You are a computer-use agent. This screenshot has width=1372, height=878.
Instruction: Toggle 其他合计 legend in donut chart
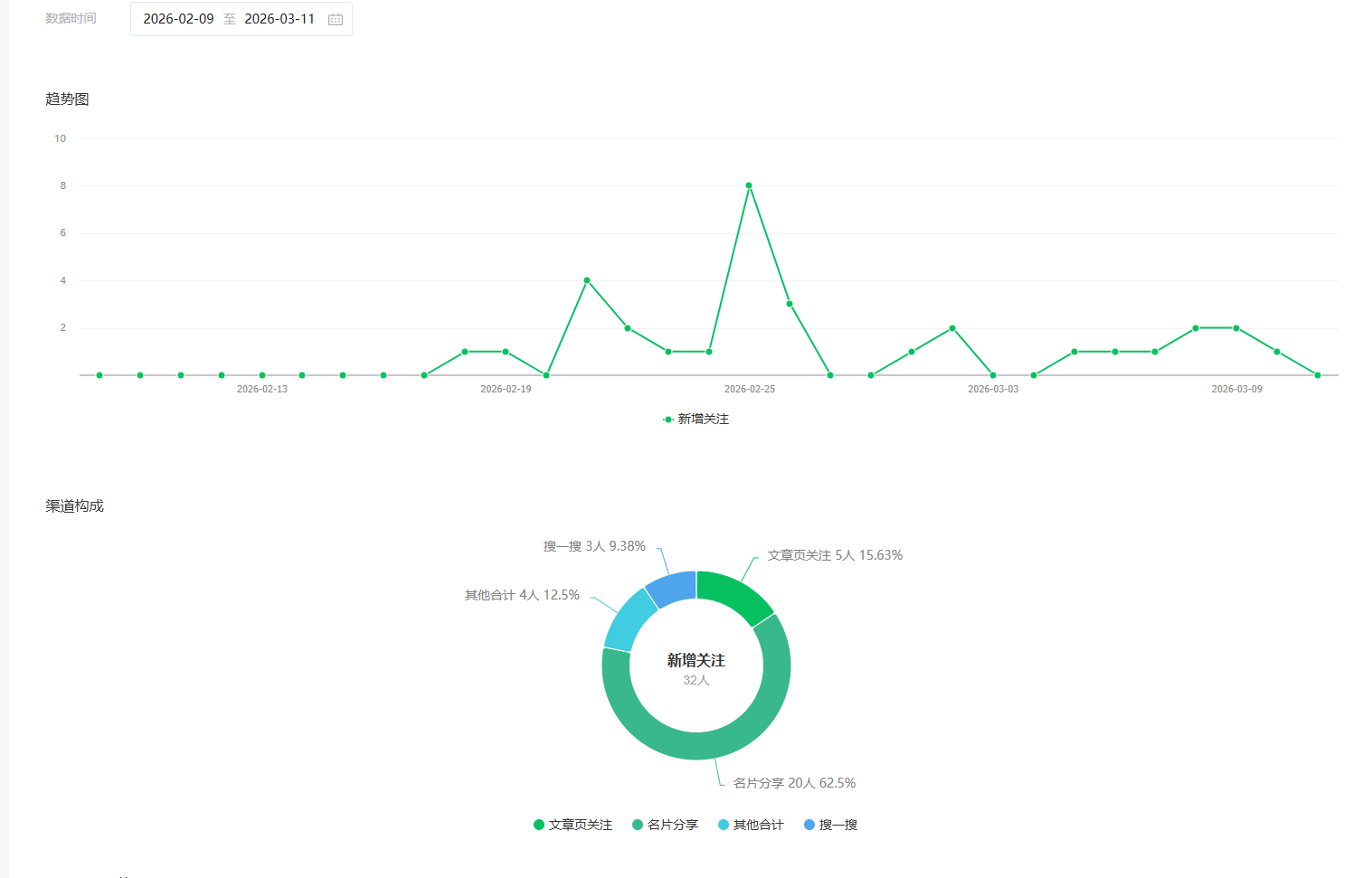click(751, 825)
